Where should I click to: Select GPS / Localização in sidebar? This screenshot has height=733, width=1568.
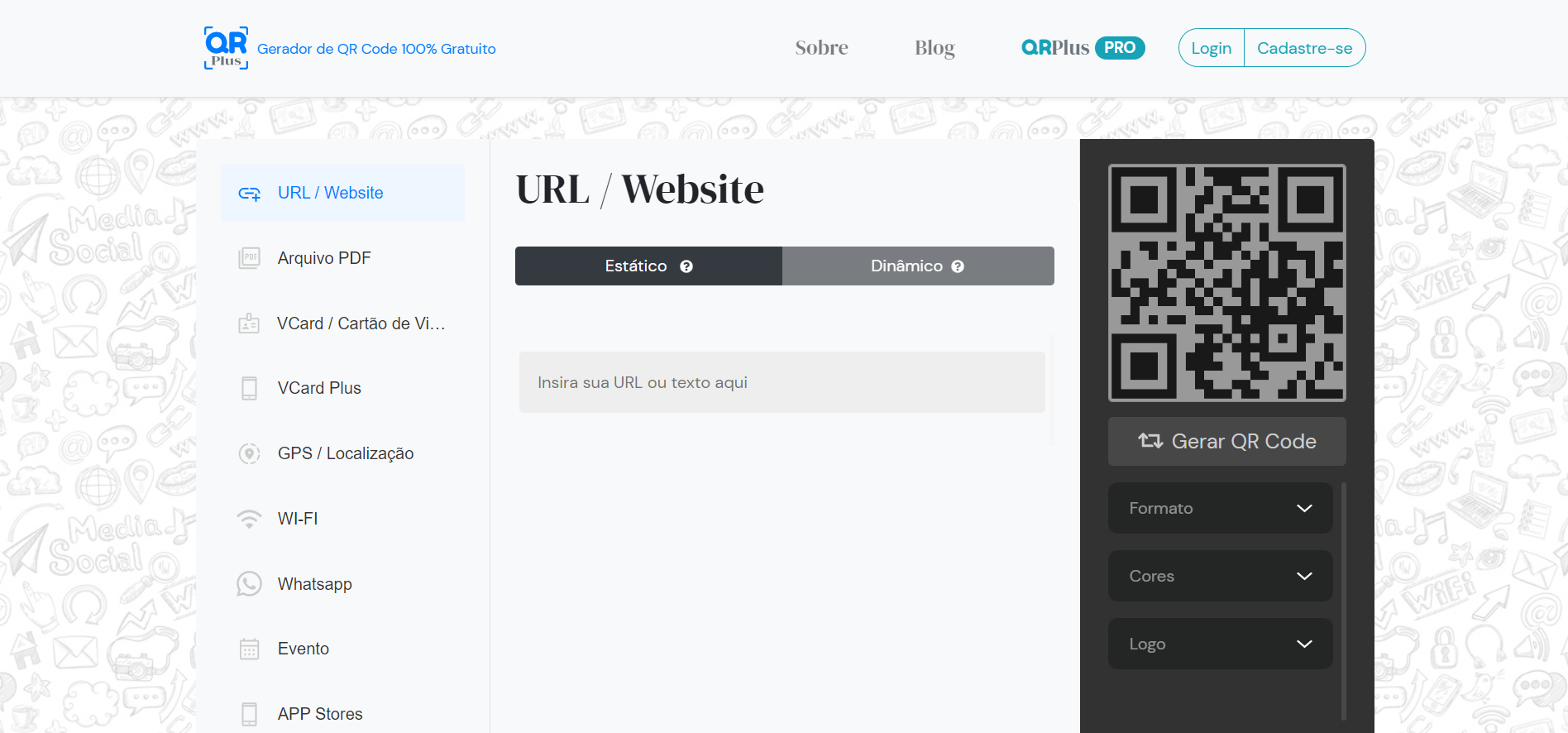click(342, 453)
